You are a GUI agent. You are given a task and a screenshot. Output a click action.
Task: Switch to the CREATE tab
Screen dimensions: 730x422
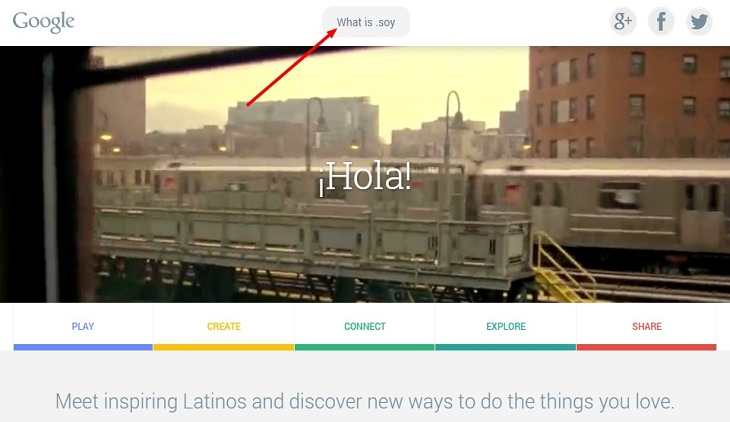(x=224, y=327)
